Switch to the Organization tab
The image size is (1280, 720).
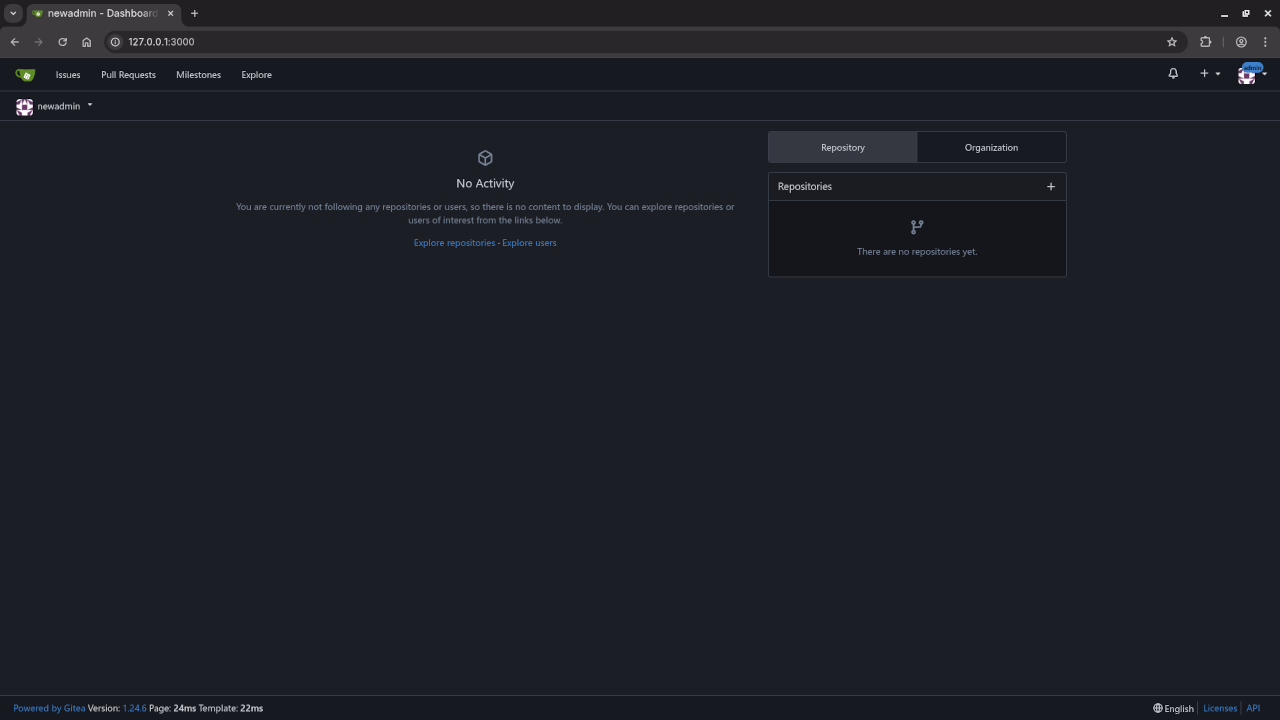pyautogui.click(x=991, y=147)
